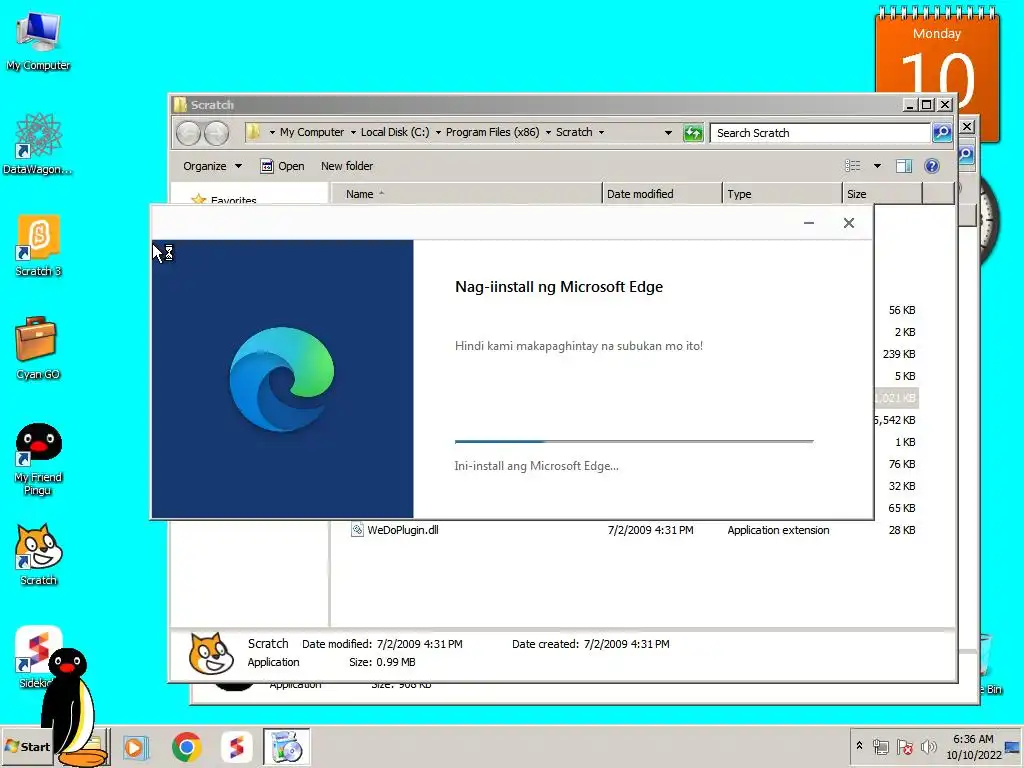1024x768 pixels.
Task: Show hidden tray icons arrow
Action: coord(859,746)
